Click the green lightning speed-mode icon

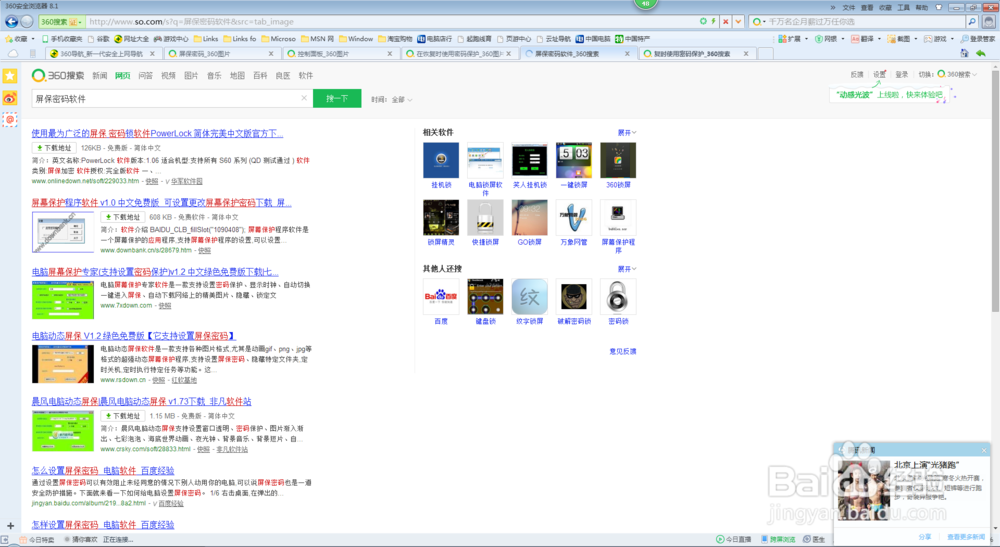[714, 22]
